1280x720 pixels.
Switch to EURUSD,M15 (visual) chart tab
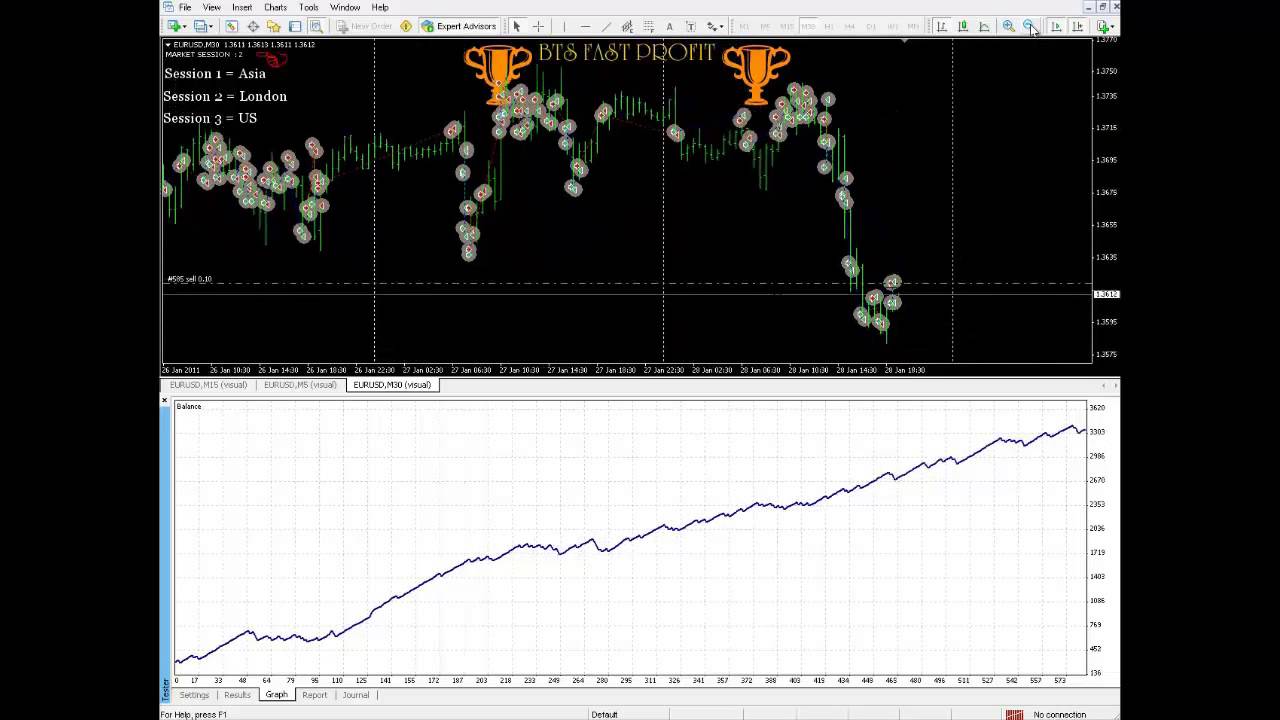[x=208, y=385]
